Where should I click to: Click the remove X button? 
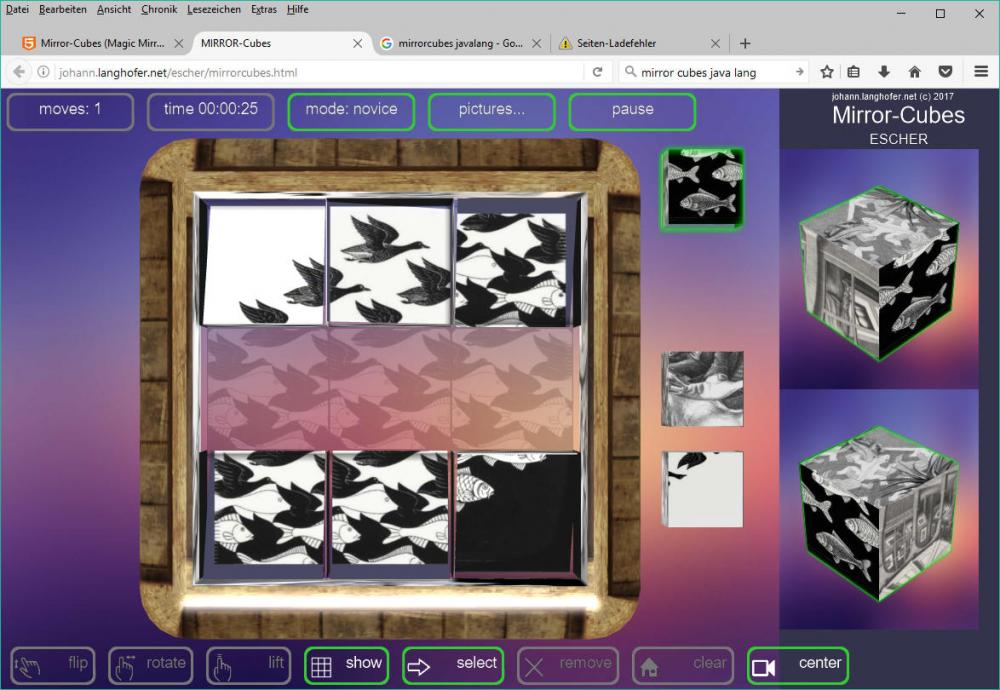[x=568, y=666]
